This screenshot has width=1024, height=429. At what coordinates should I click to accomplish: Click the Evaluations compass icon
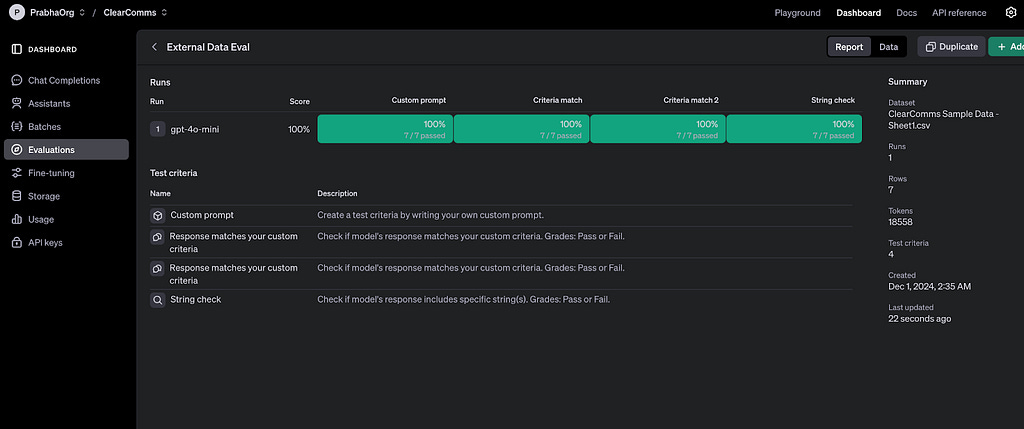tap(17, 150)
